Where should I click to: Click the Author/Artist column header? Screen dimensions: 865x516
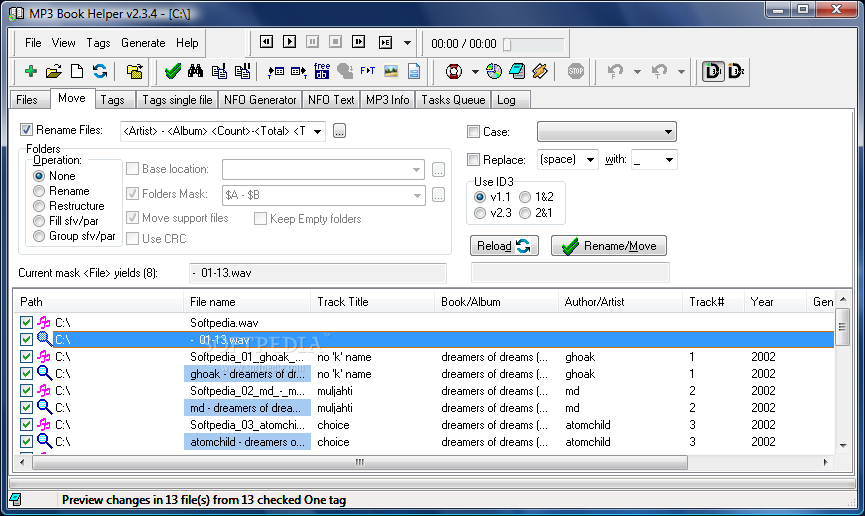(620, 302)
